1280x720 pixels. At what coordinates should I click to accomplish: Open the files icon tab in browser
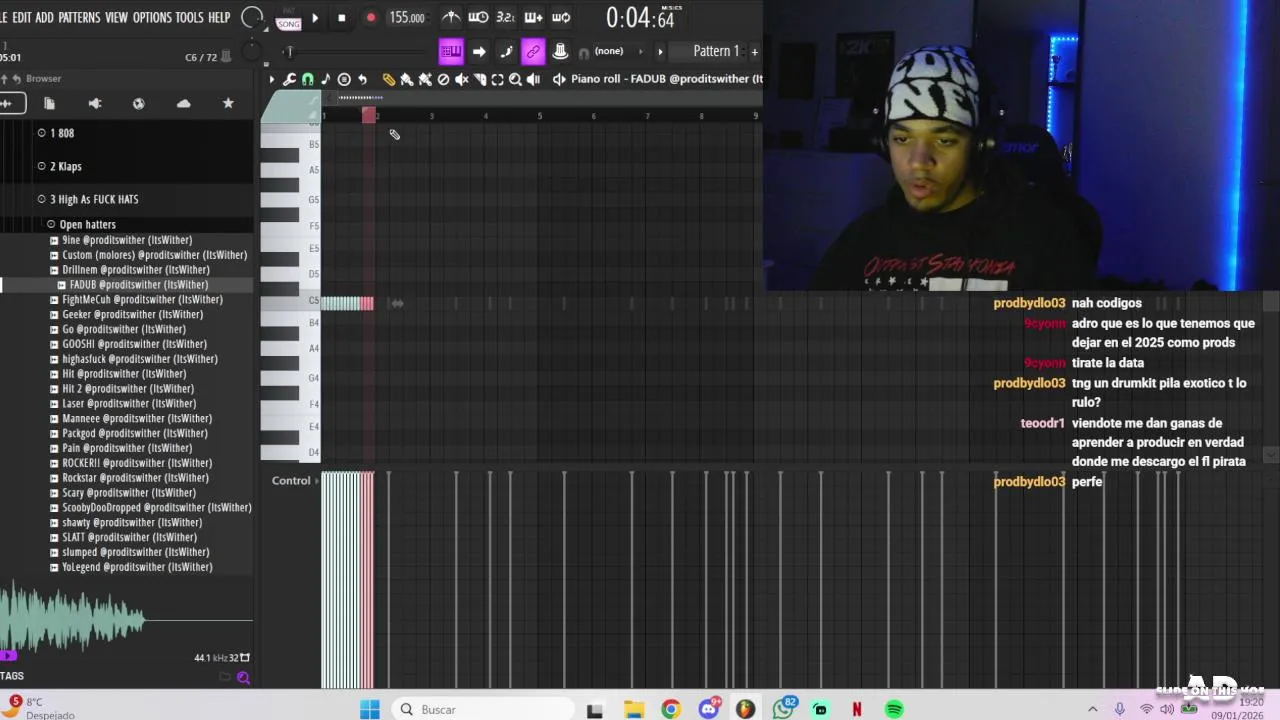pos(49,103)
